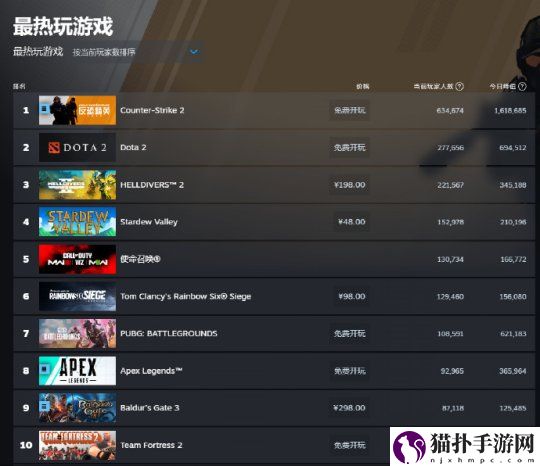Click PUBG free-to-play button
Viewport: 540px width, 466px height.
point(350,333)
